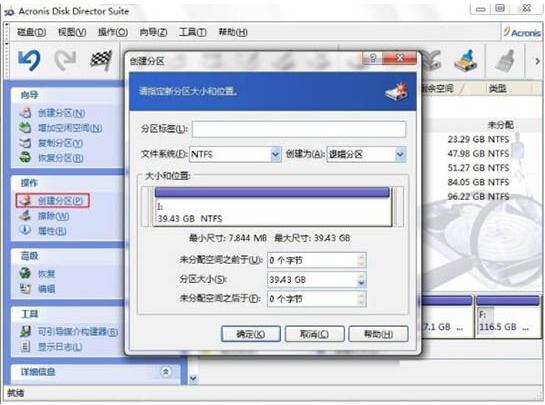Image resolution: width=545 pixels, height=405 pixels.
Task: Click 恢复 icon under 高级
Action: click(x=25, y=273)
